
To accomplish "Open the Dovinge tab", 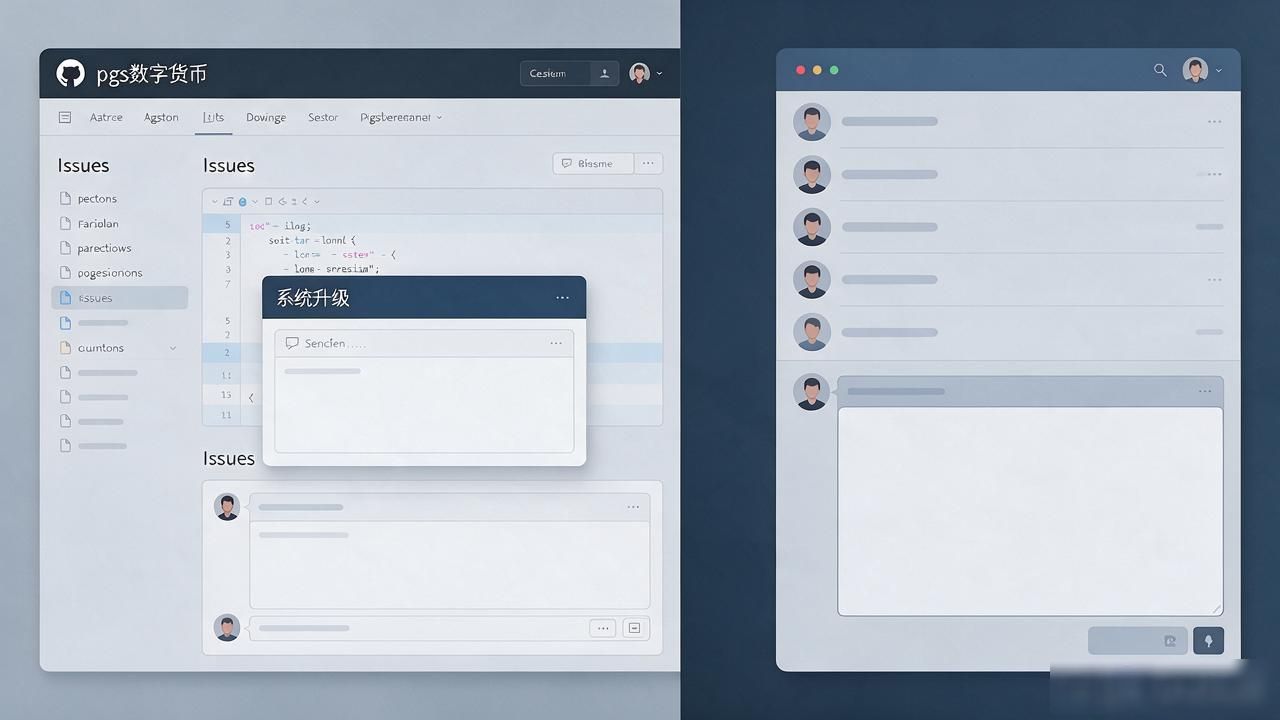I will point(266,117).
